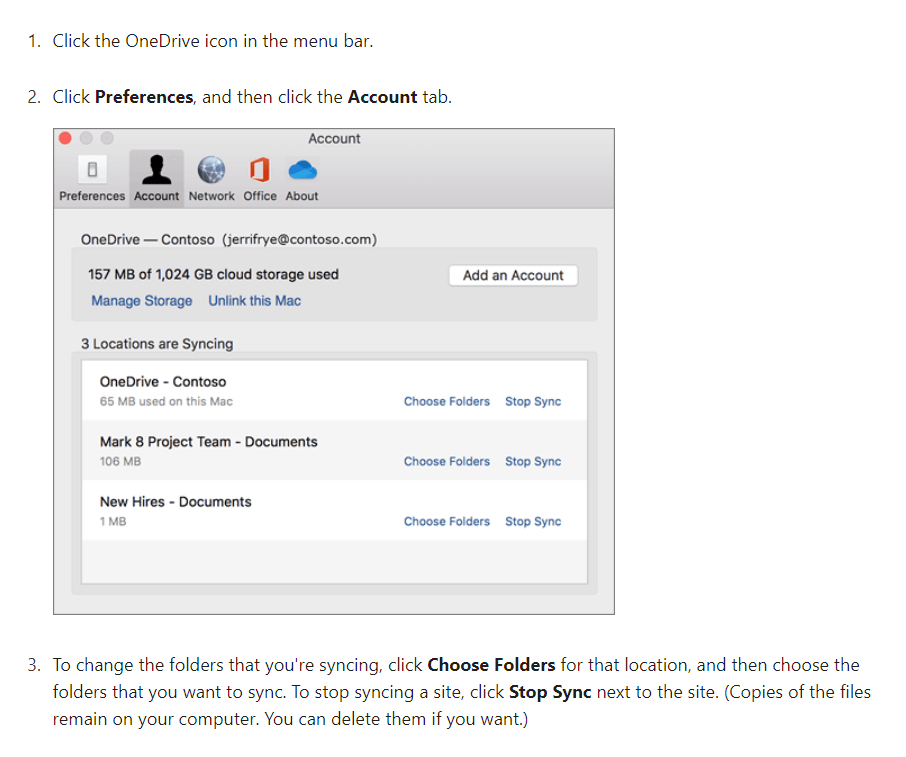Stop Sync for Mark 8 Project Team
Viewport: 906px width, 757px height.
533,462
